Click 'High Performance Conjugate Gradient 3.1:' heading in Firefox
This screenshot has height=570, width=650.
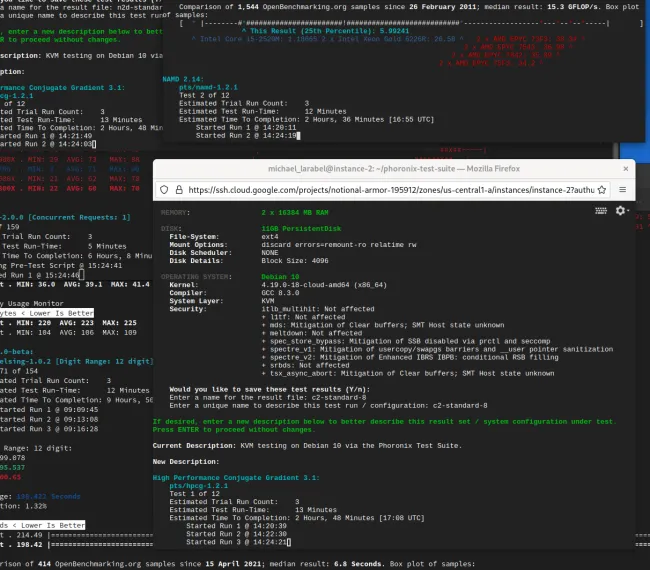(x=236, y=478)
